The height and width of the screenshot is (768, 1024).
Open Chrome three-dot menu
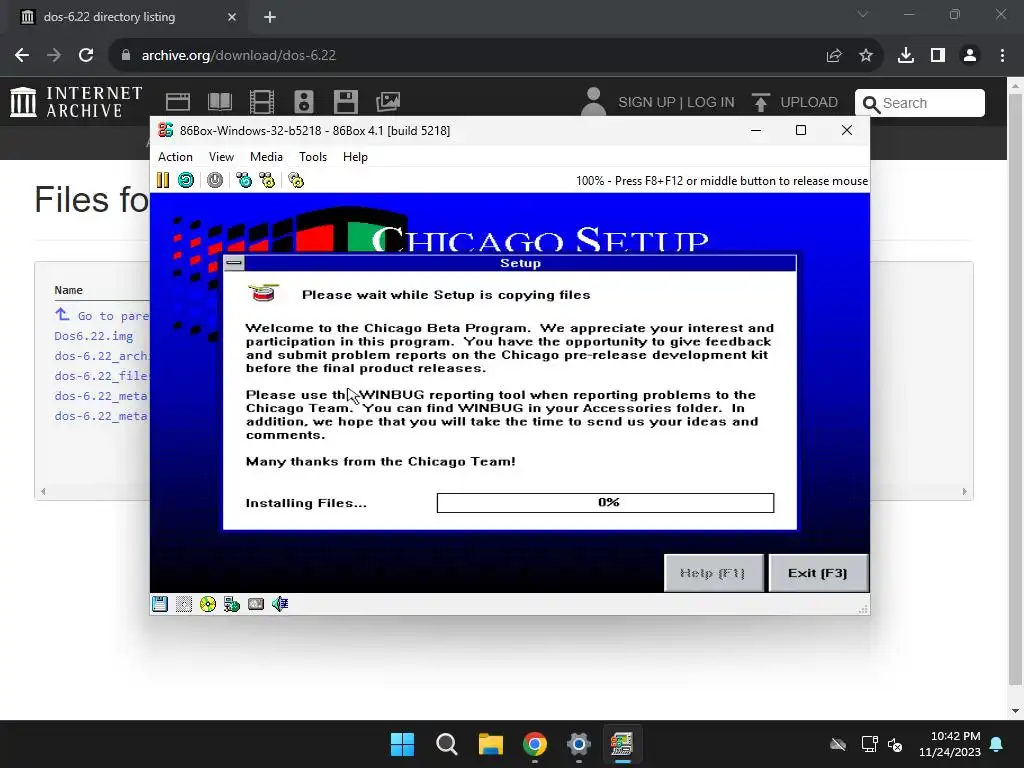(x=1002, y=56)
